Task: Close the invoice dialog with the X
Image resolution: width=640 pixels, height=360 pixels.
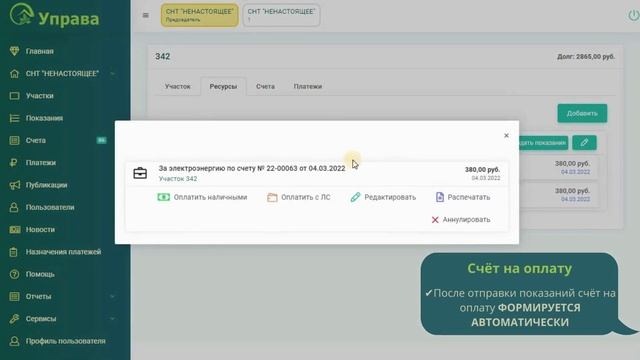Action: (506, 136)
